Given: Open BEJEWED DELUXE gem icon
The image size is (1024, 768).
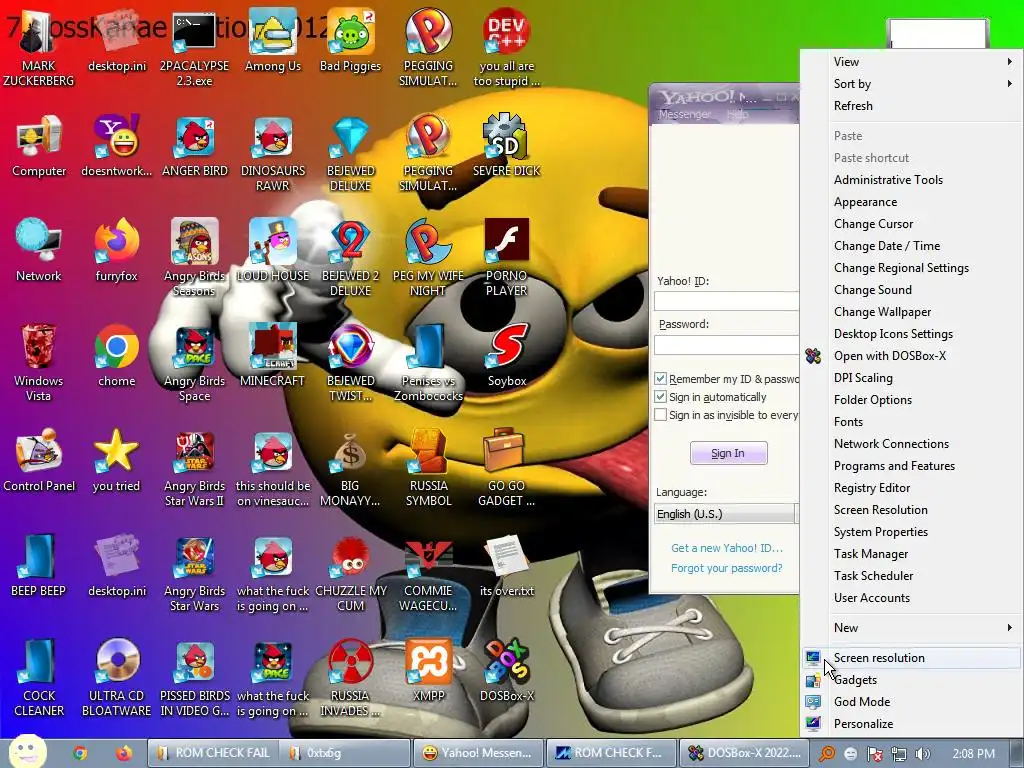Looking at the screenshot, I should (x=350, y=153).
